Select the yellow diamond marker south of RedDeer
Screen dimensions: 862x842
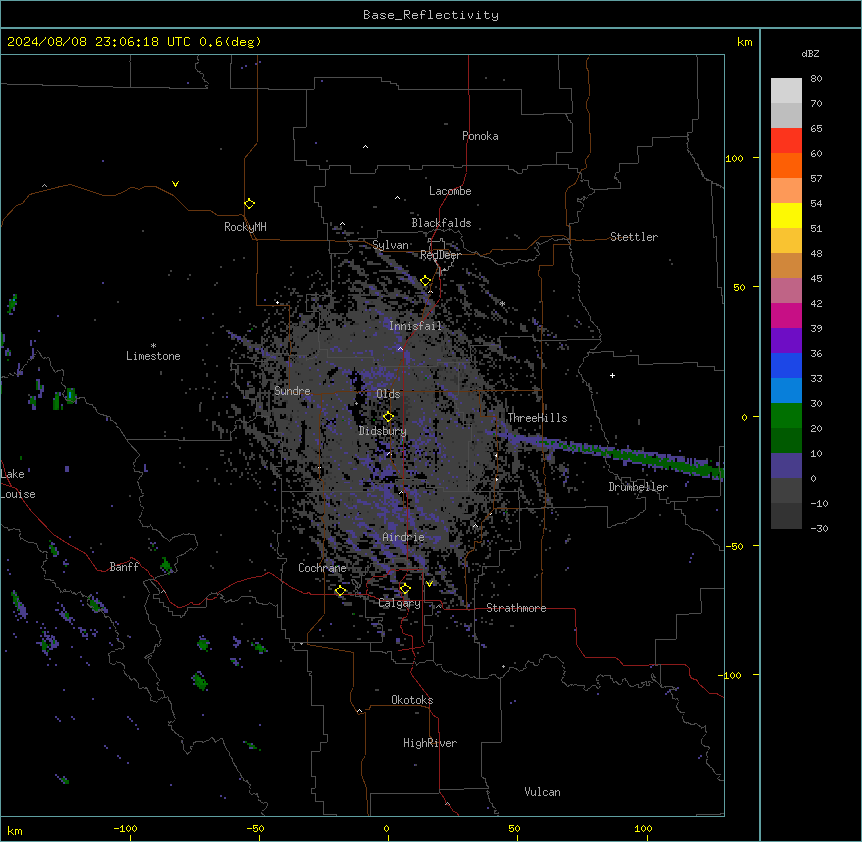tap(426, 281)
